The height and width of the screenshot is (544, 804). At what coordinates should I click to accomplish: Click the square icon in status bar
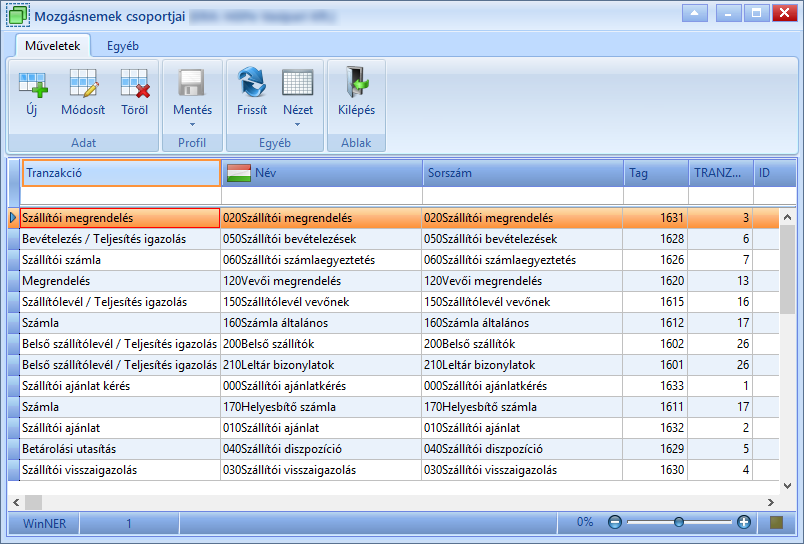(777, 522)
